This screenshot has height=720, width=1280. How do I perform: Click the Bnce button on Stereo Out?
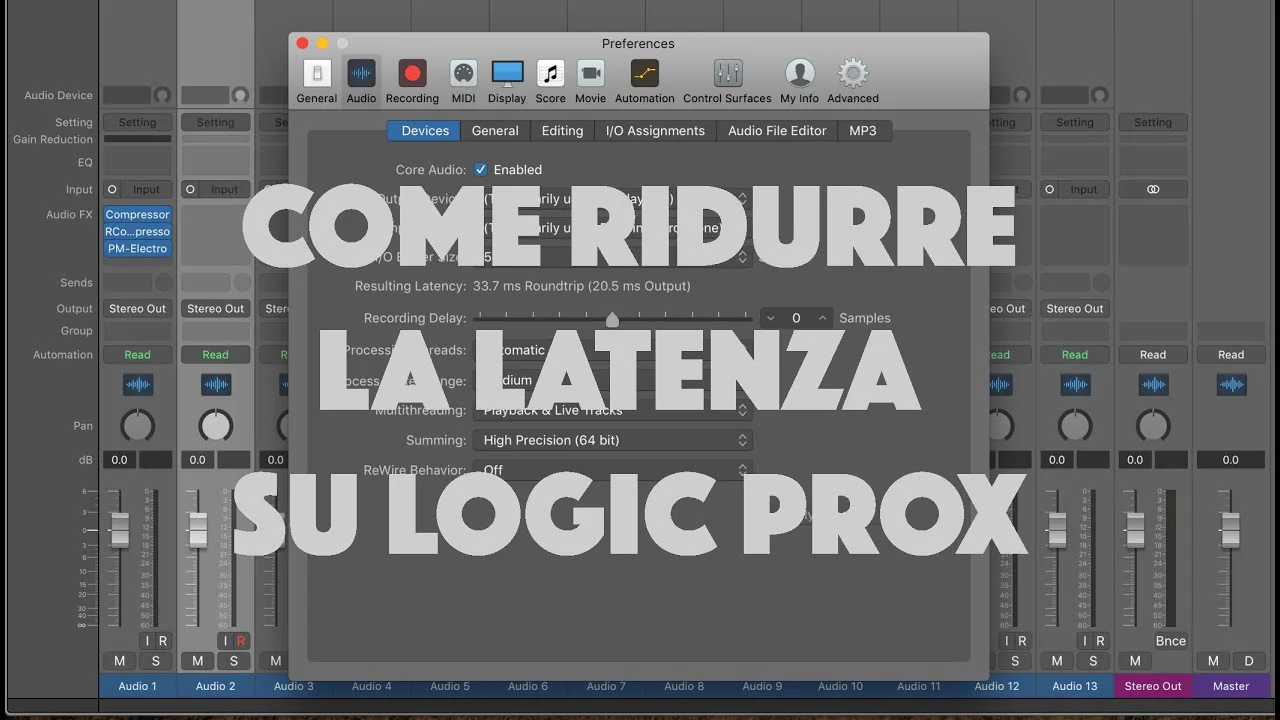(1170, 641)
